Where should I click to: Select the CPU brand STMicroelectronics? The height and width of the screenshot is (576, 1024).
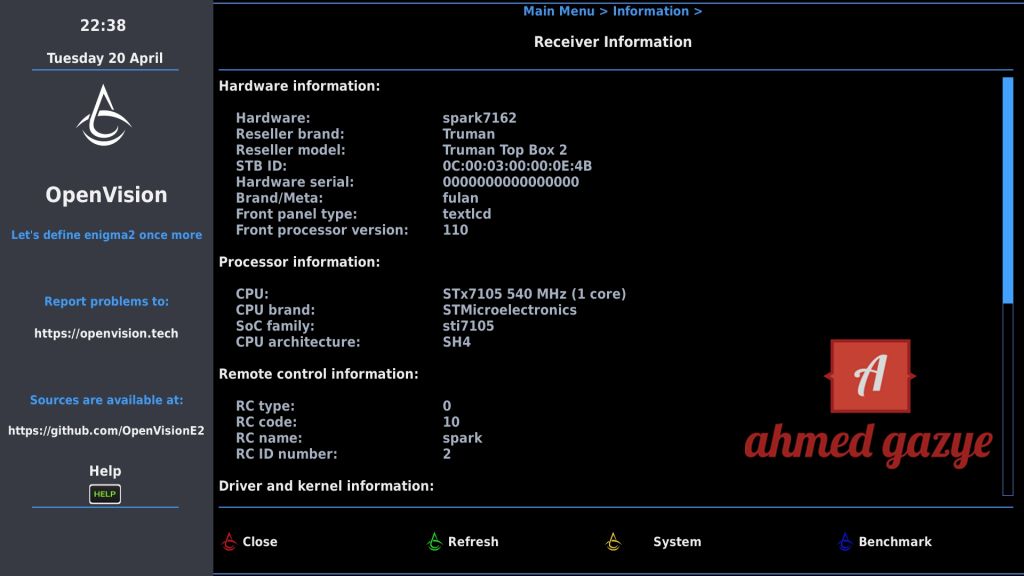pyautogui.click(x=509, y=310)
